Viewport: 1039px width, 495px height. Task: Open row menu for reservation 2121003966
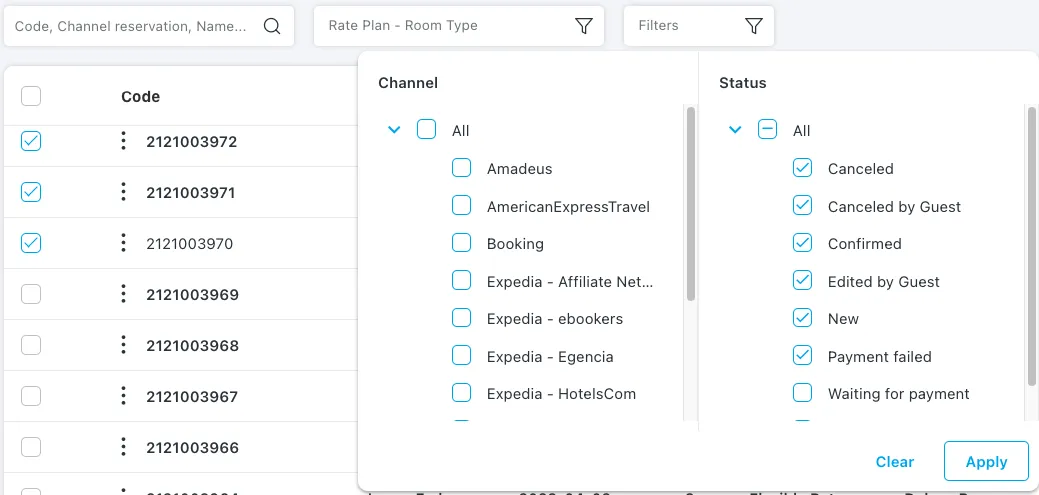[123, 447]
